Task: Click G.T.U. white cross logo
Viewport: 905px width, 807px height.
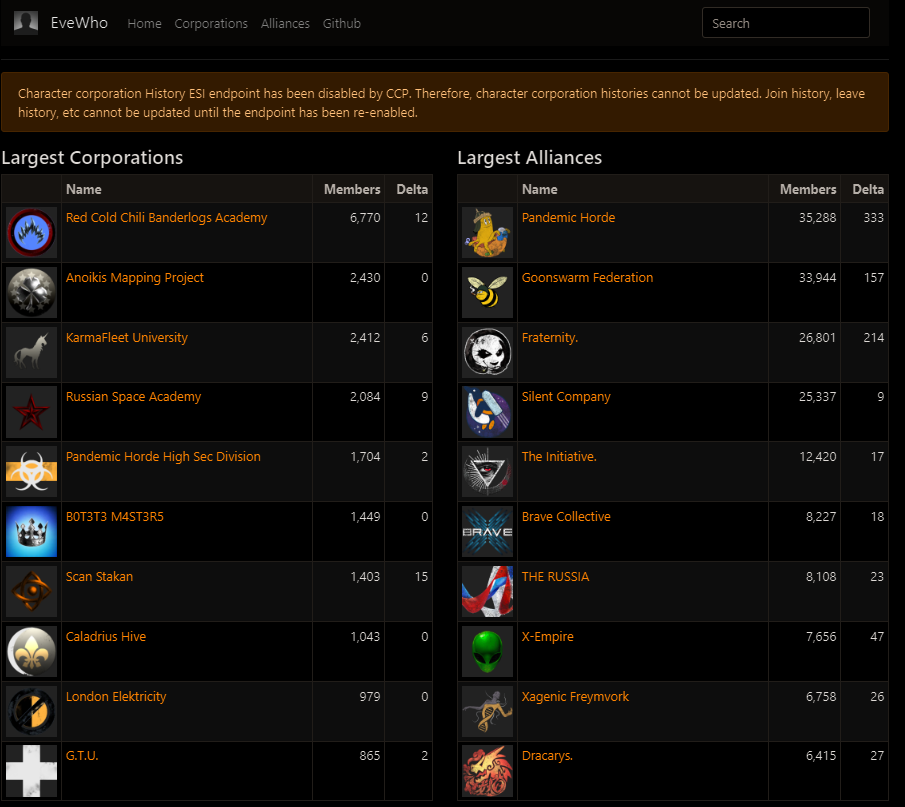Action: (x=32, y=771)
